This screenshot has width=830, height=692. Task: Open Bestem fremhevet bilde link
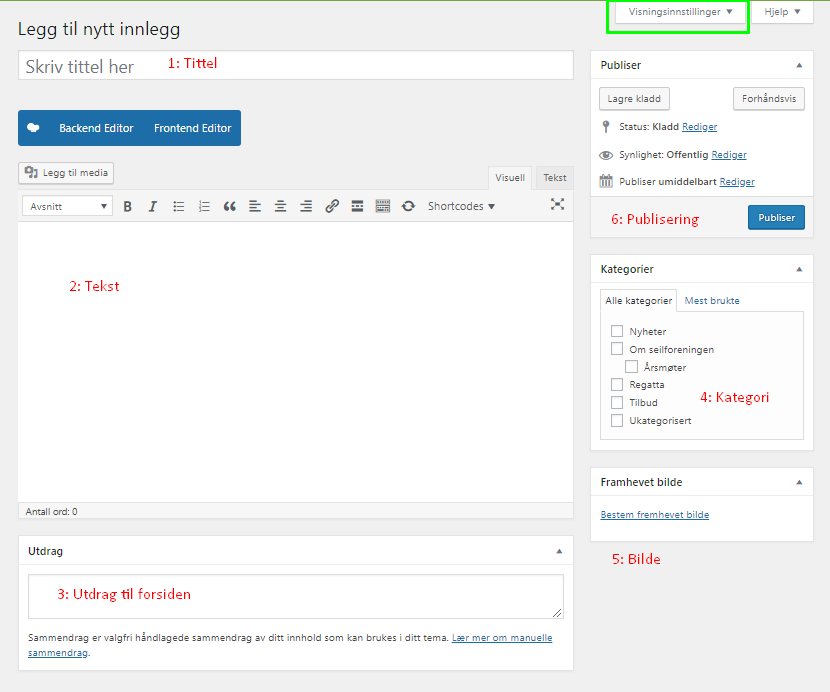tap(655, 515)
